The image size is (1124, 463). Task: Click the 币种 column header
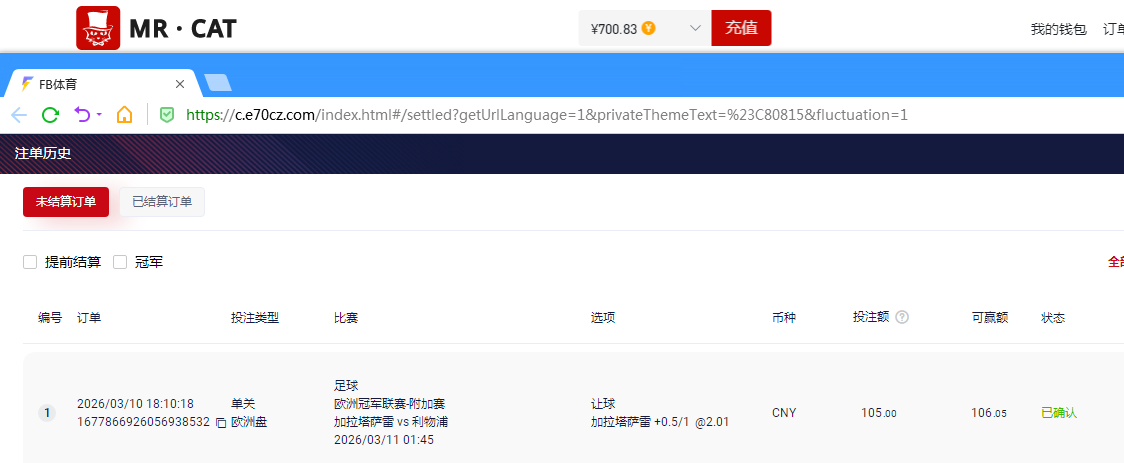tap(784, 318)
